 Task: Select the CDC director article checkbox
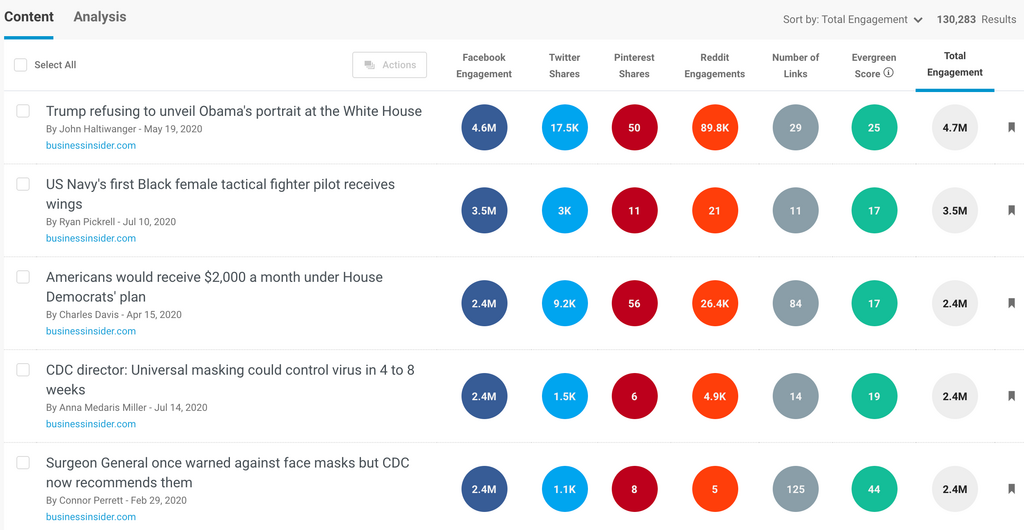point(23,370)
